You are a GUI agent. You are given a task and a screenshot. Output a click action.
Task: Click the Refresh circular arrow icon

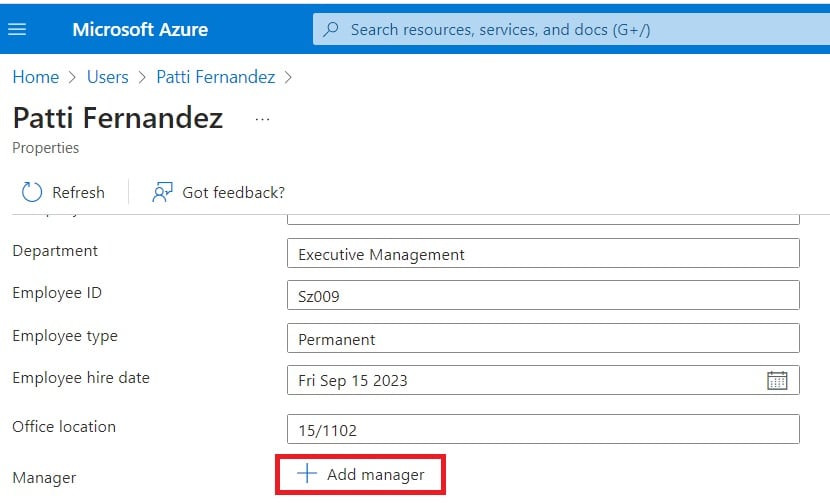32,192
